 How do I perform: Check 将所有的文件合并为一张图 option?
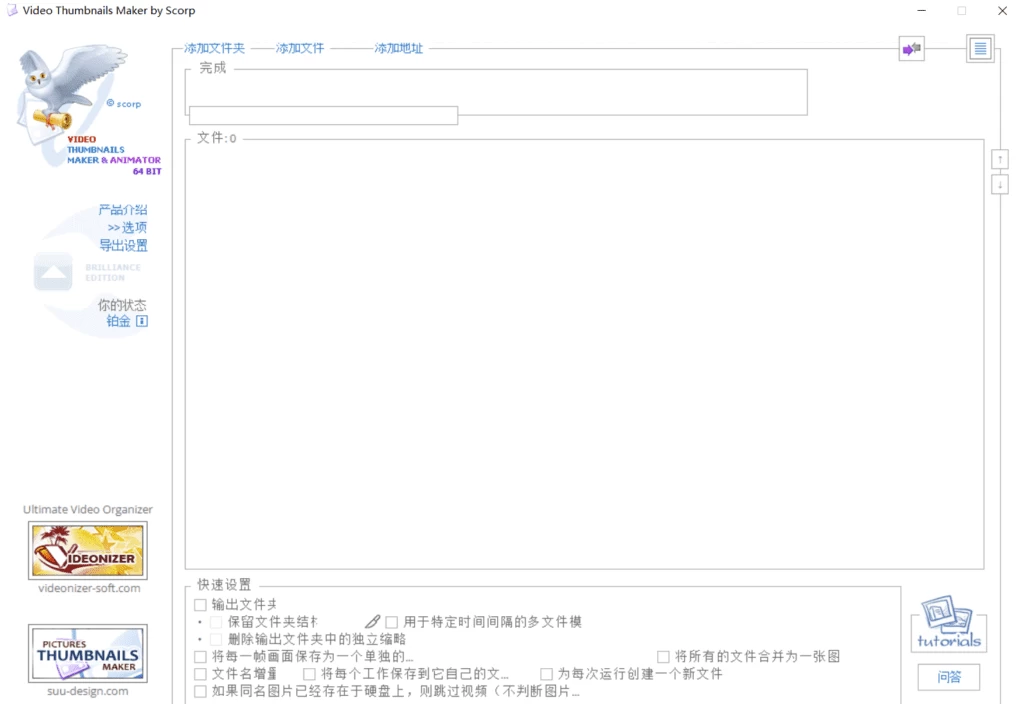[663, 656]
